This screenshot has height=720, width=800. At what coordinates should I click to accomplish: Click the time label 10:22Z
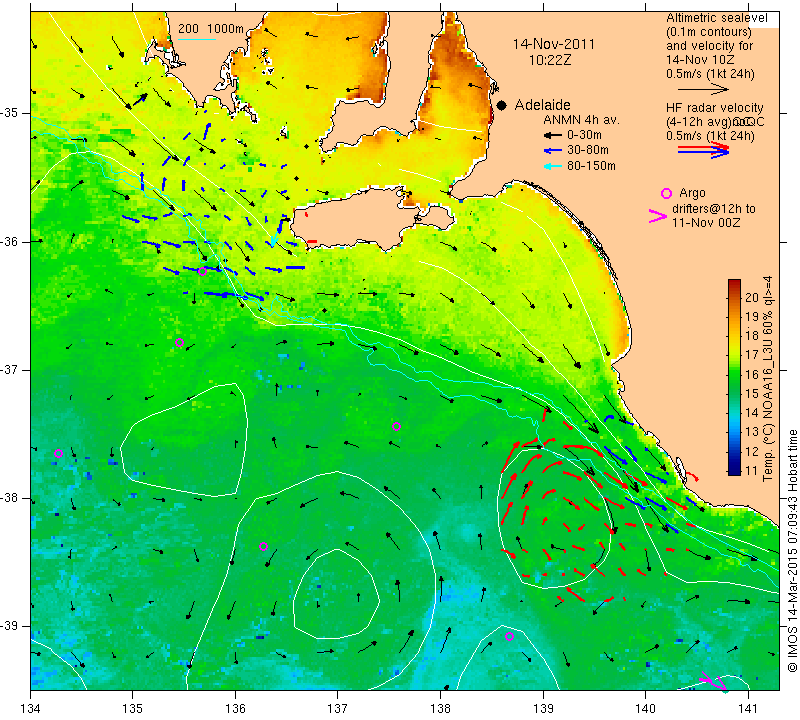550,60
